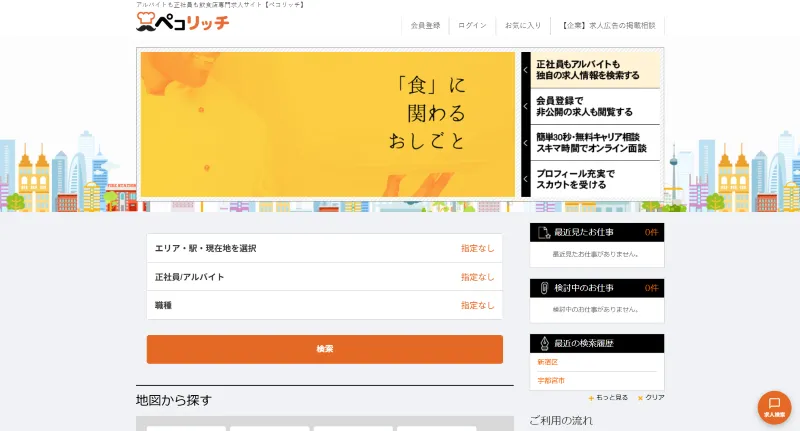Expand the エリア・駅・現在地を選択 selector
The width and height of the screenshot is (800, 431).
[324, 248]
